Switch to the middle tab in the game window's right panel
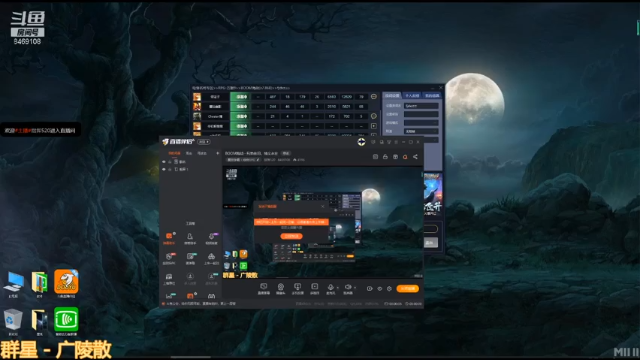640x360 pixels. tap(412, 96)
